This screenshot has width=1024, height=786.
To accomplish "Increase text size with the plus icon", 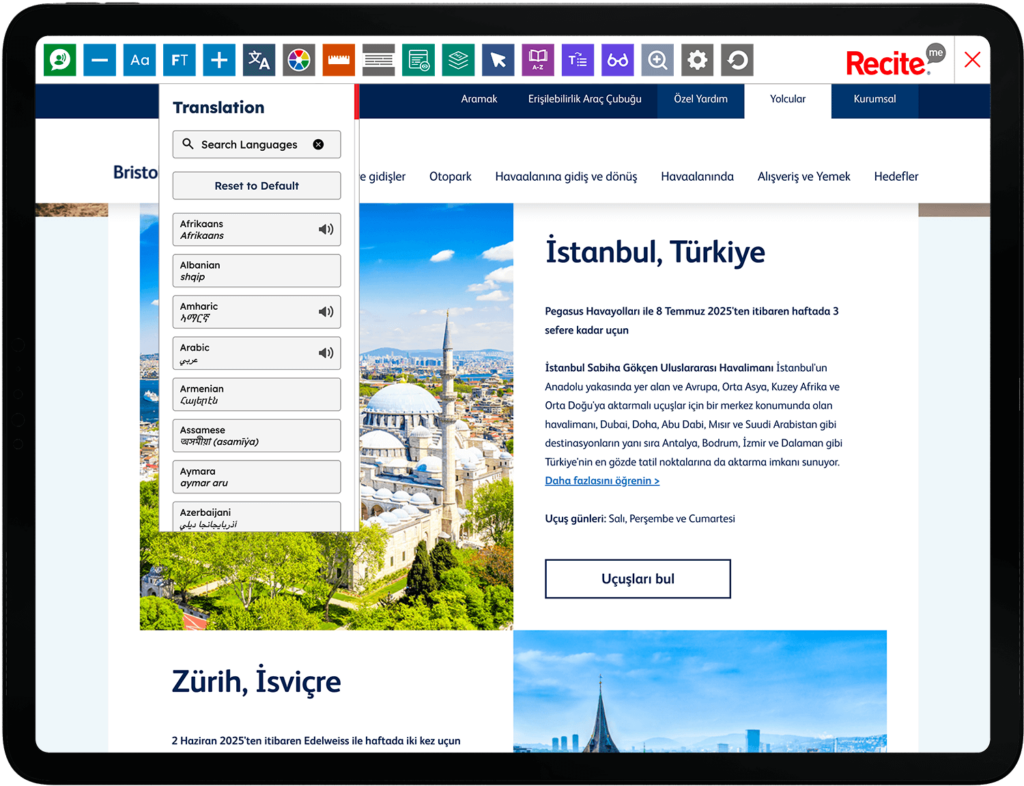I will [219, 59].
